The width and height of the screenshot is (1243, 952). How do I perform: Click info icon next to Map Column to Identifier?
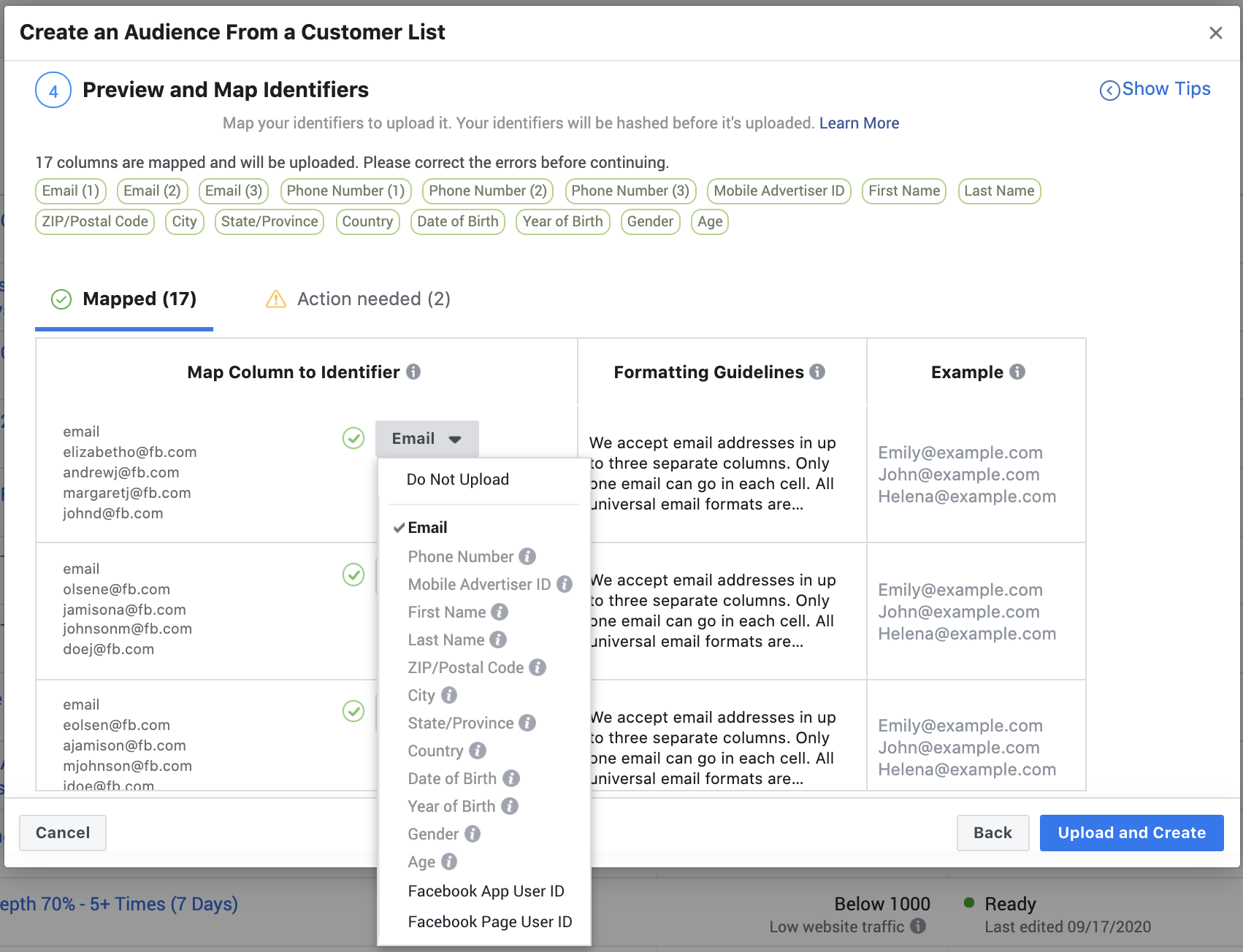click(x=413, y=372)
